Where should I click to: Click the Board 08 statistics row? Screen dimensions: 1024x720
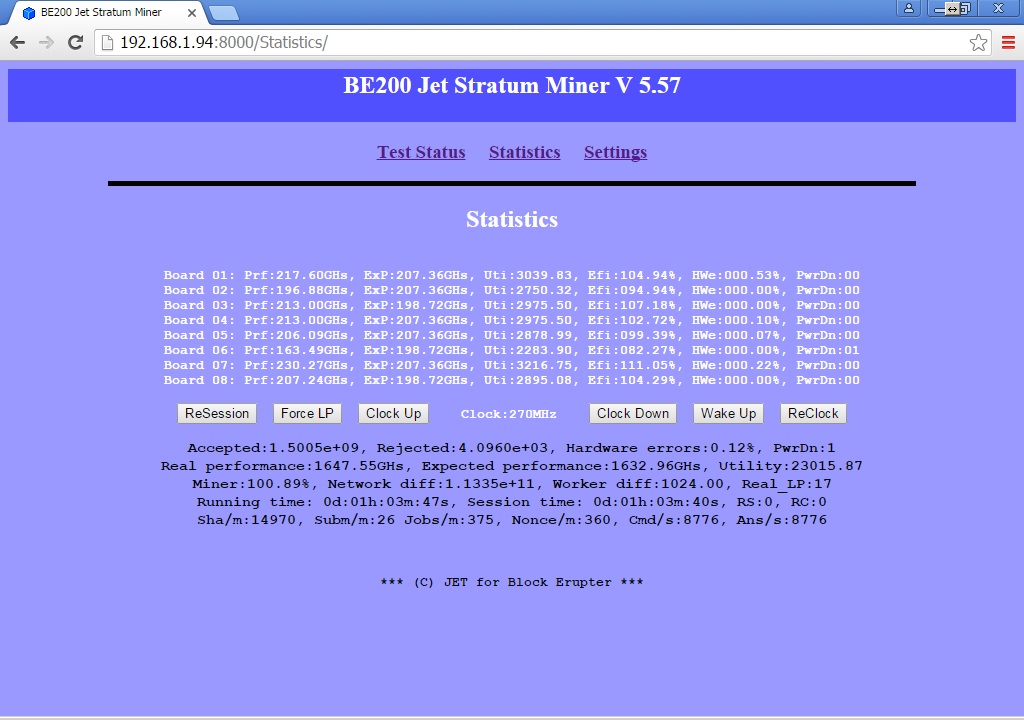pos(511,380)
